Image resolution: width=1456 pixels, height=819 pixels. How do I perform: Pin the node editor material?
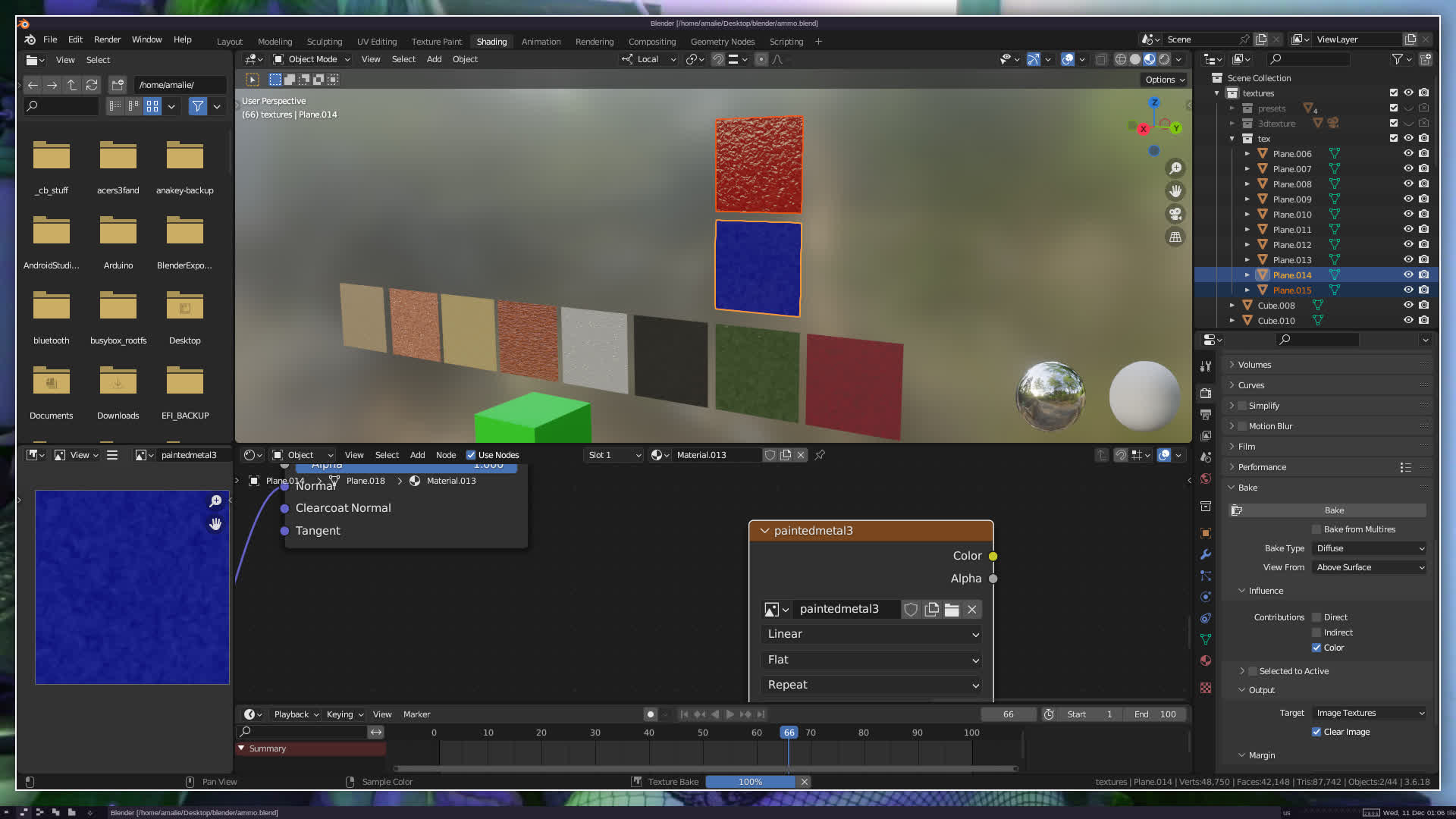[820, 455]
